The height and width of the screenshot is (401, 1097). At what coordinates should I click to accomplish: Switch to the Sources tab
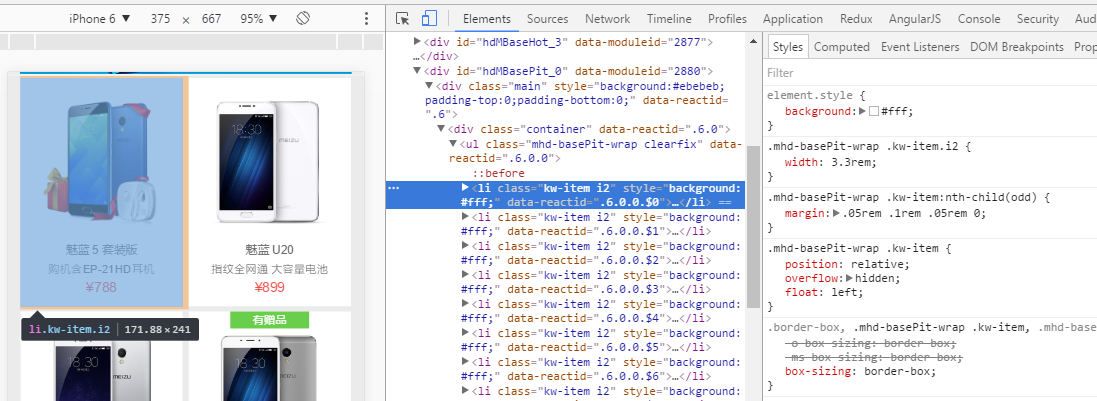point(548,19)
